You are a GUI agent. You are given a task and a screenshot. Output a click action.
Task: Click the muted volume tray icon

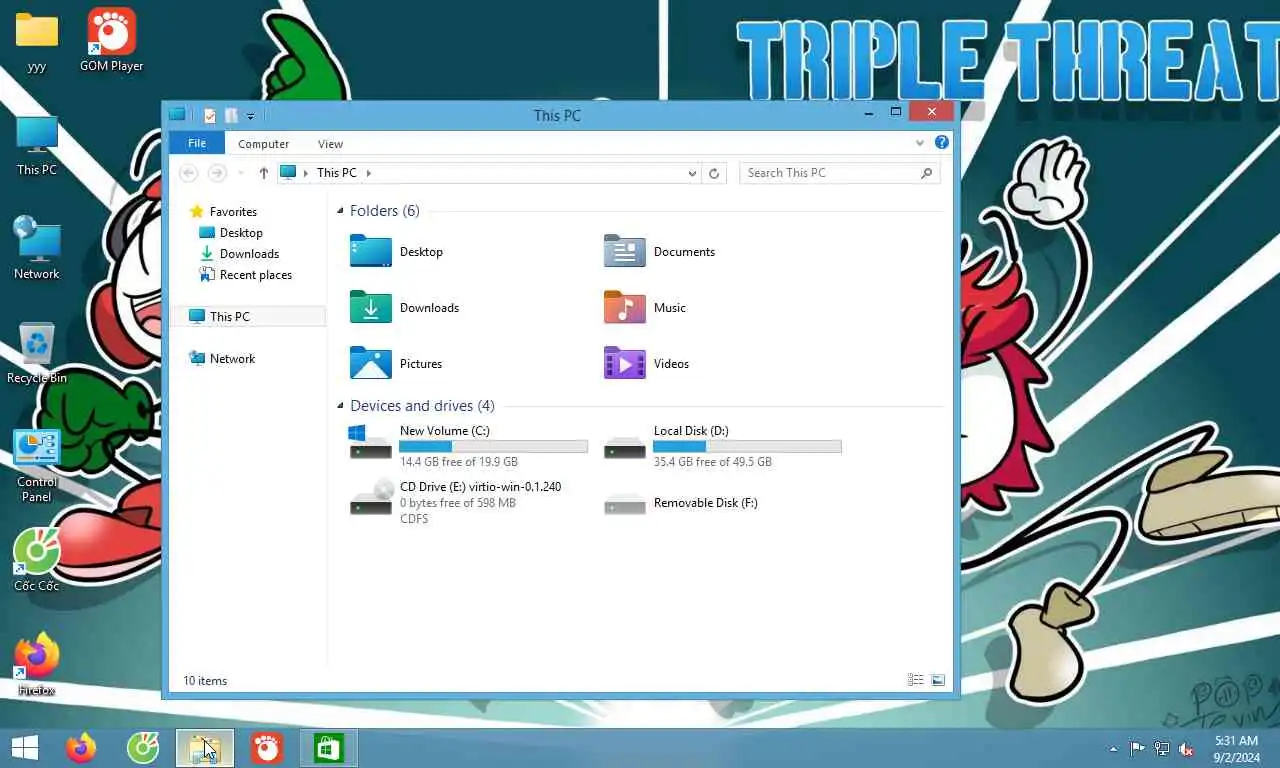tap(1187, 748)
